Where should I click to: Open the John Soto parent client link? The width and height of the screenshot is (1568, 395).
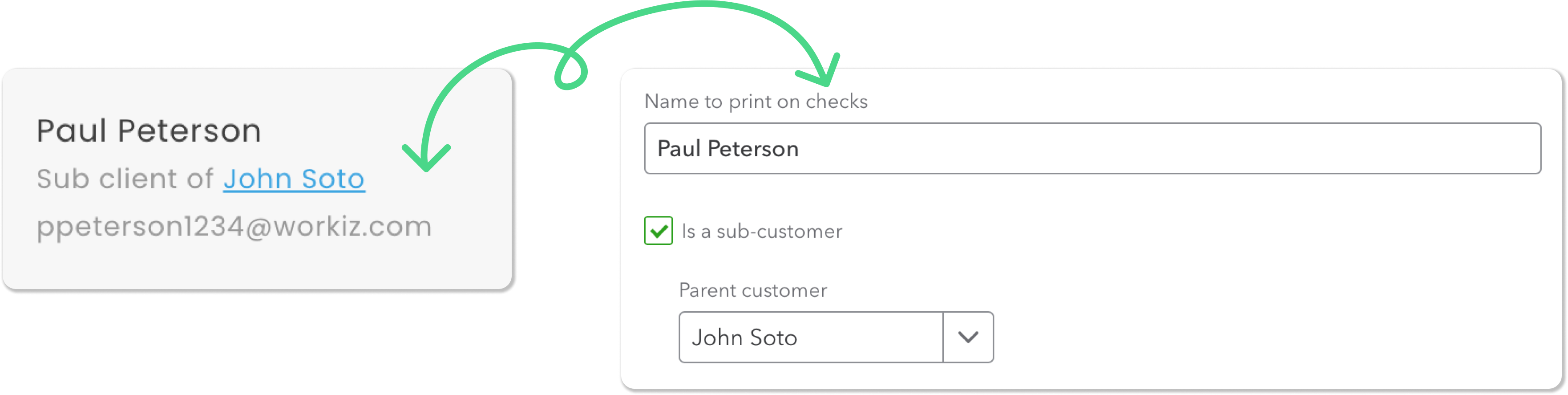point(293,179)
